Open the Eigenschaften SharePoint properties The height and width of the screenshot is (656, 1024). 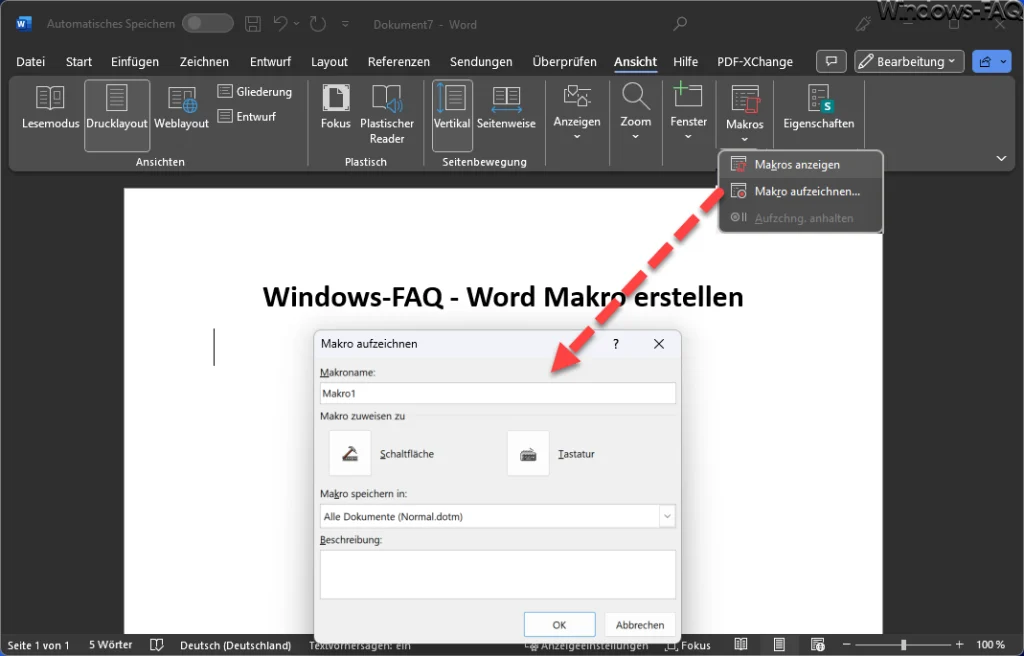click(x=818, y=107)
